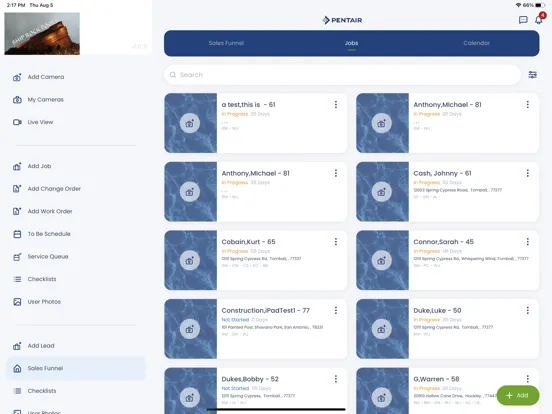The height and width of the screenshot is (414, 552).
Task: Tap the camera icon on the Cash, Johnny card
Action: pyautogui.click(x=382, y=192)
